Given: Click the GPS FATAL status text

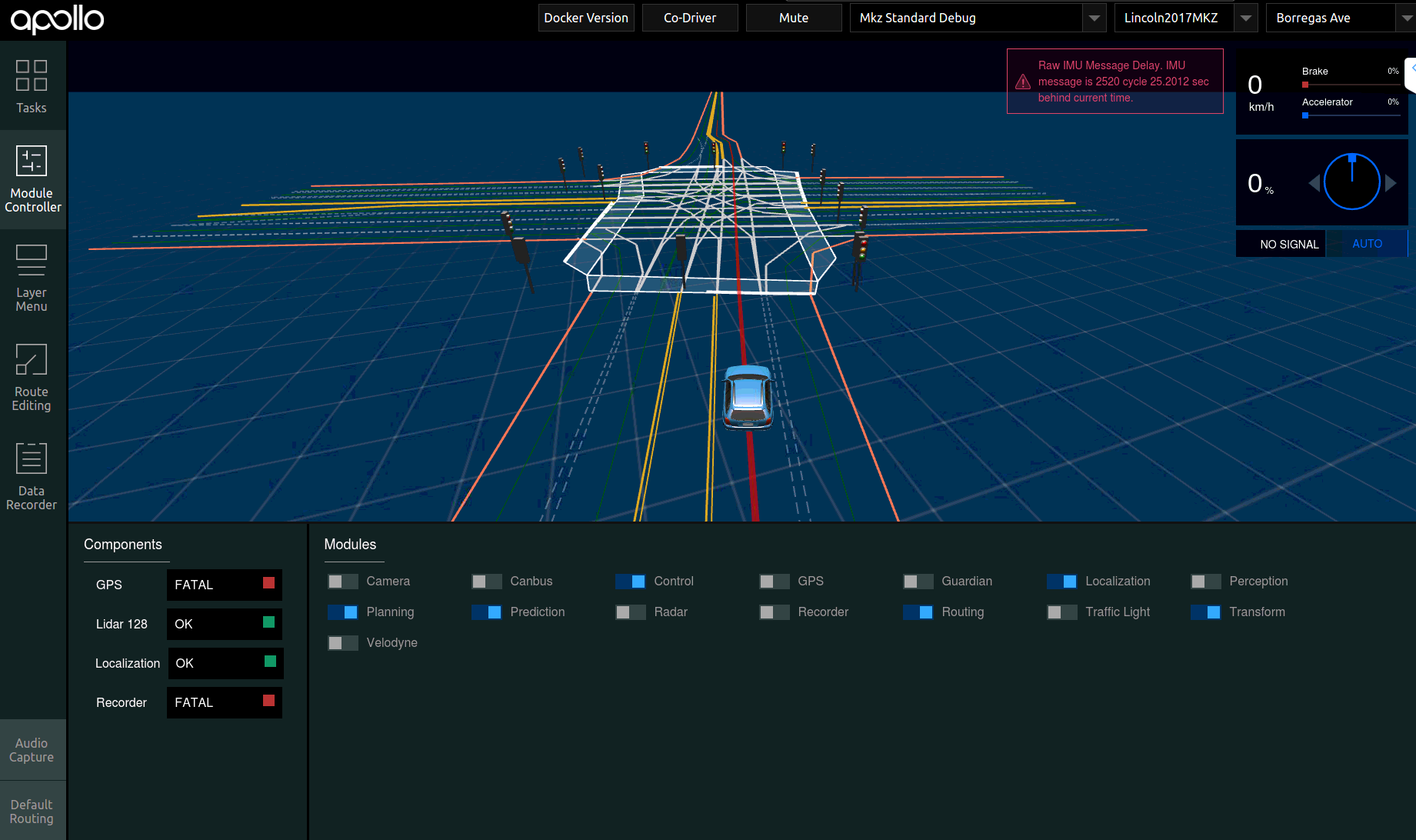Looking at the screenshot, I should click(194, 585).
